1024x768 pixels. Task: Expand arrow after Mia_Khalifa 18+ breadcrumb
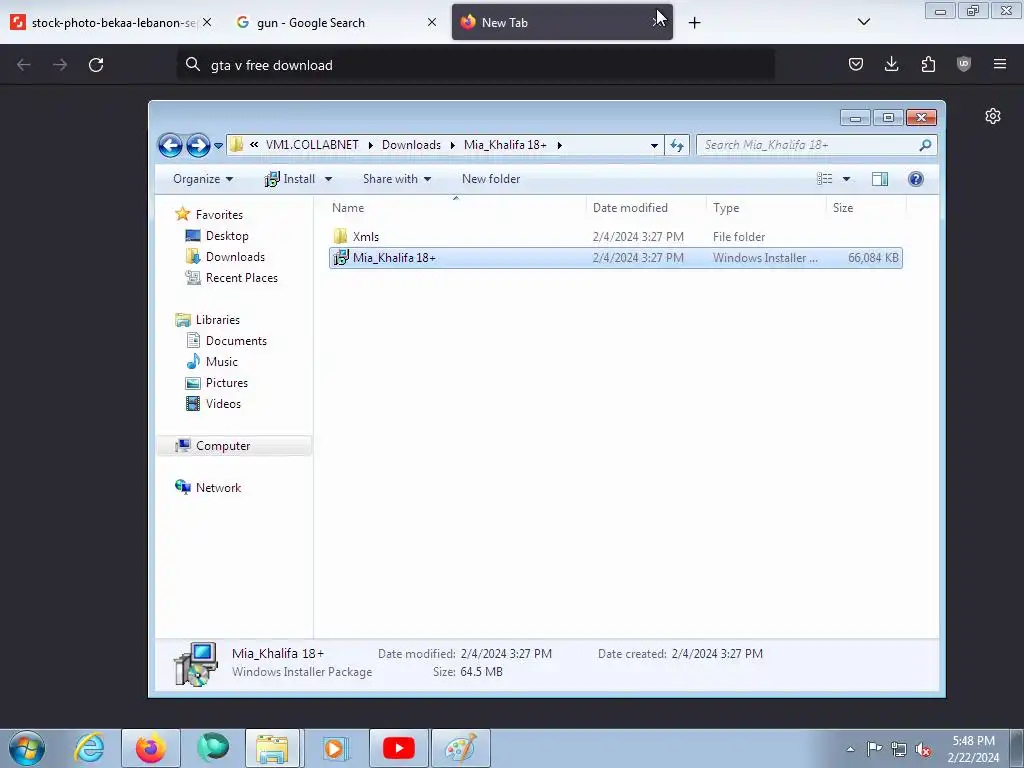[x=560, y=145]
